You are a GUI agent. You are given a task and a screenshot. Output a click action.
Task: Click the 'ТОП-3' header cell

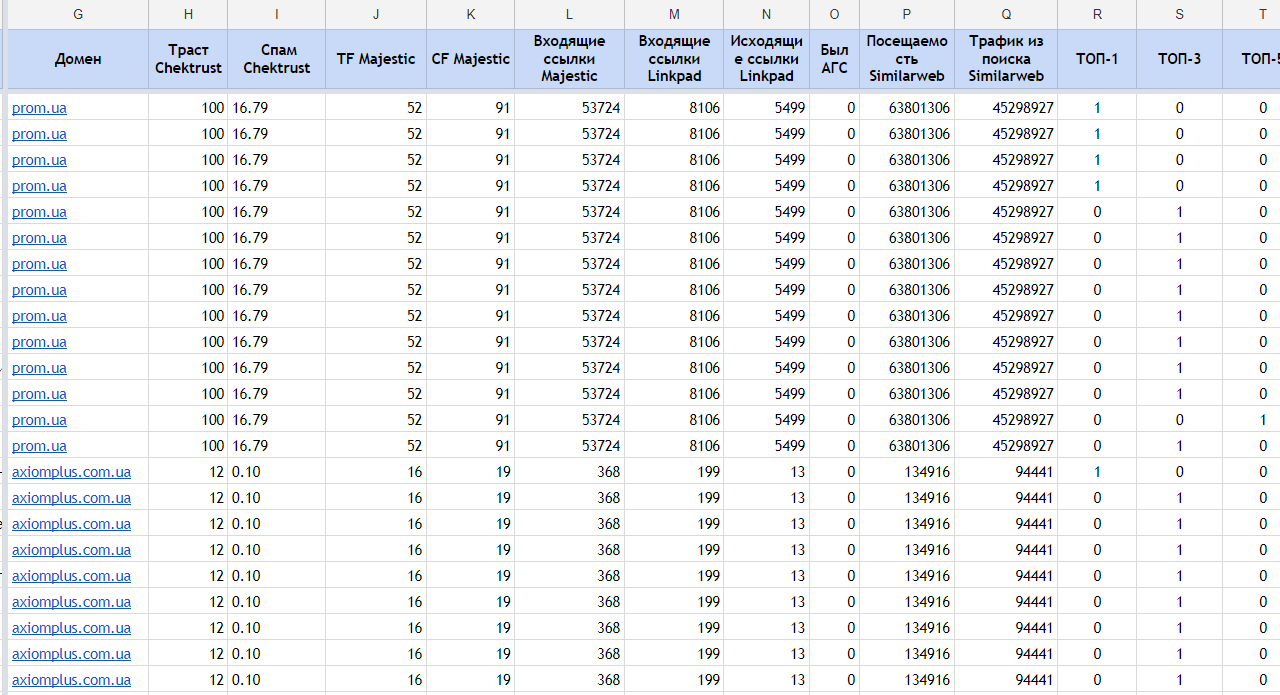(x=1179, y=59)
